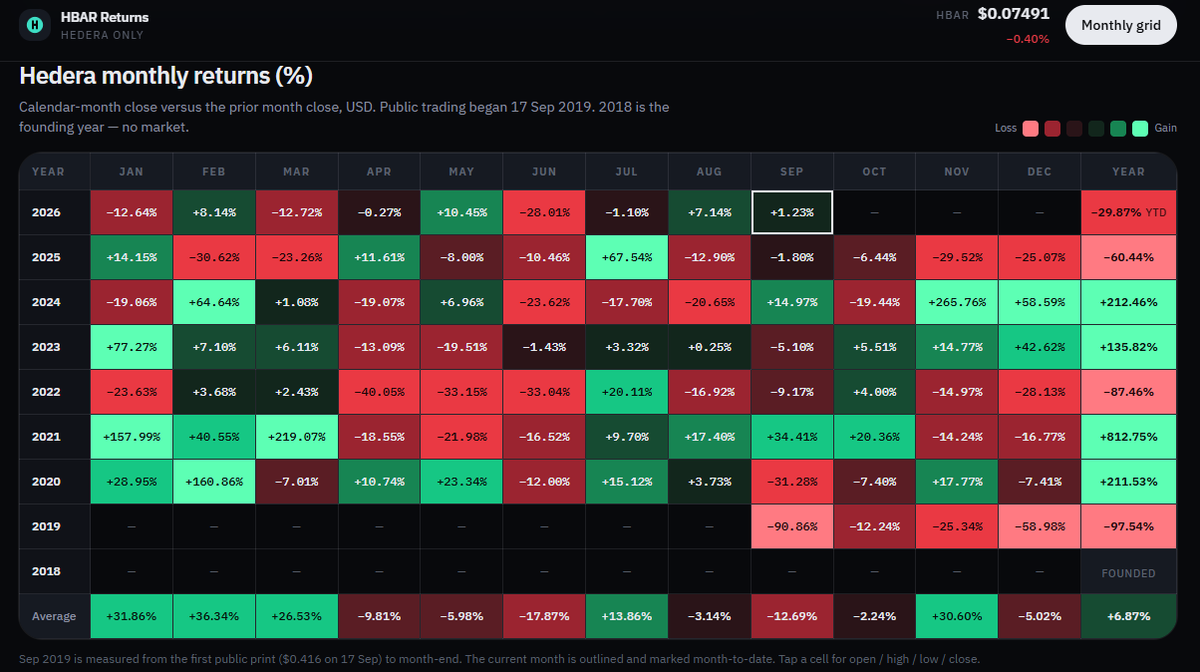
Task: Open the 2021 yearly return +812.75%
Action: click(1129, 437)
